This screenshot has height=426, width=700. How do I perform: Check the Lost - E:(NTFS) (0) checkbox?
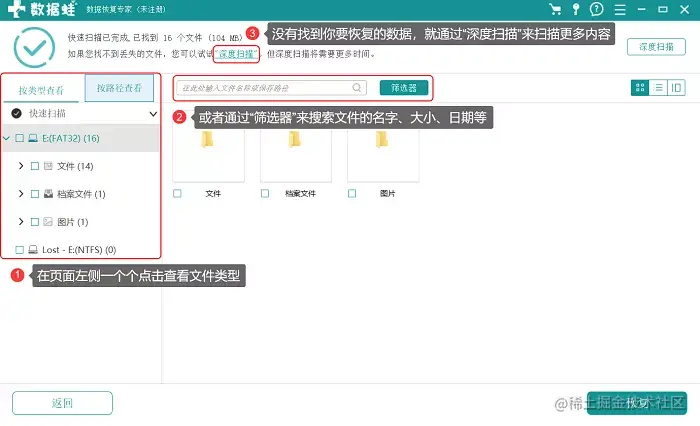pyautogui.click(x=19, y=249)
